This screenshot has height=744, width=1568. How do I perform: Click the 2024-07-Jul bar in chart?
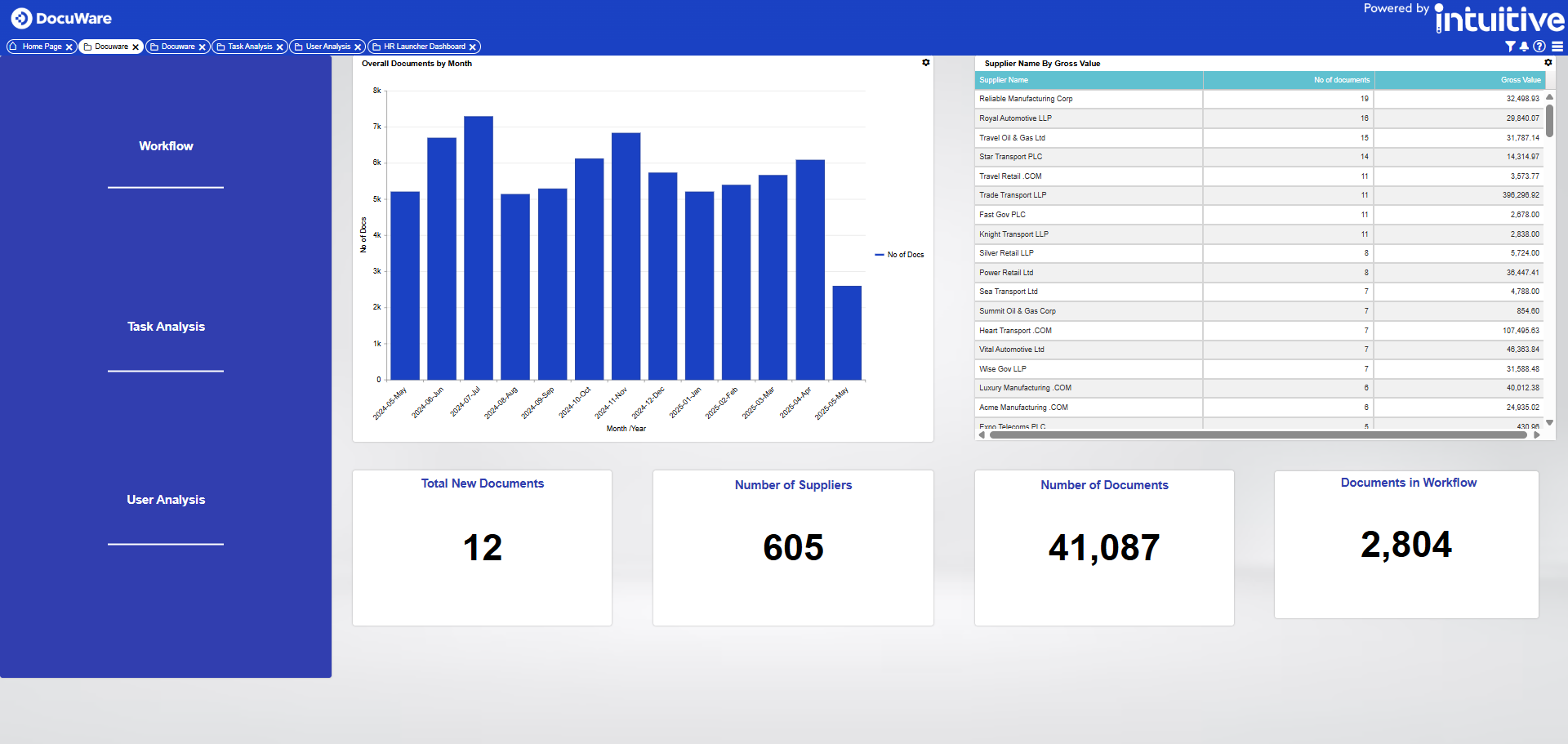point(479,248)
